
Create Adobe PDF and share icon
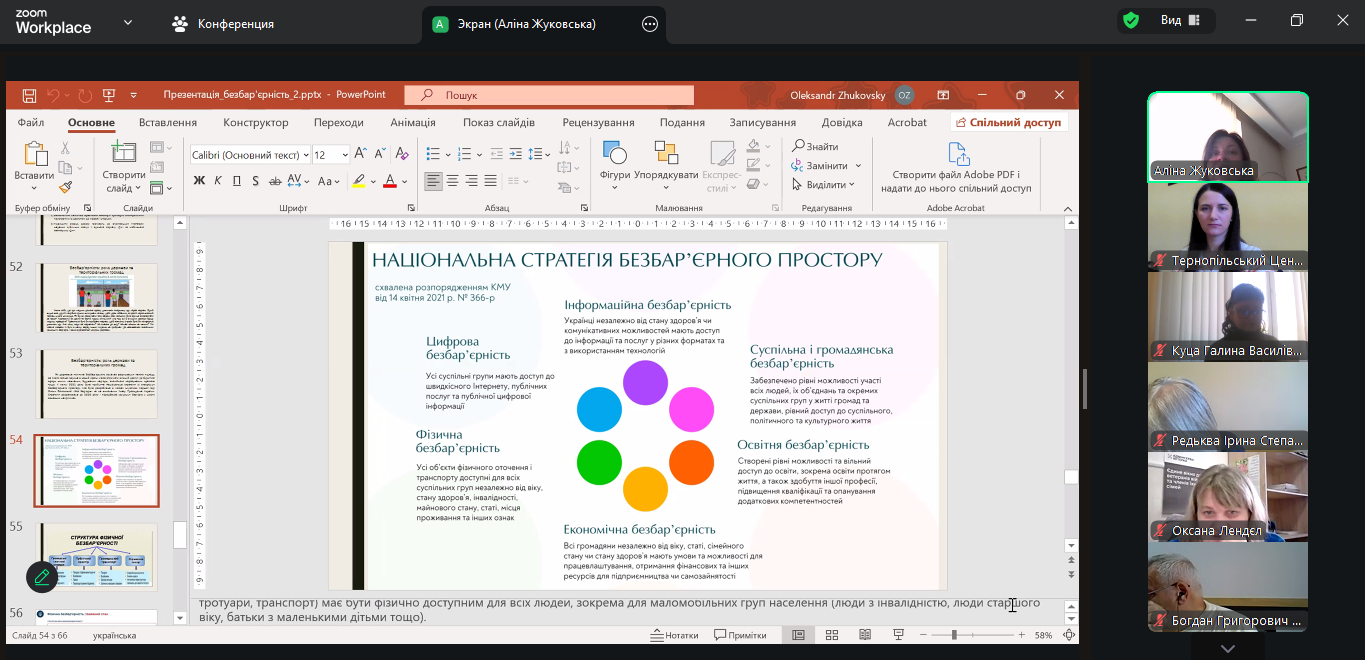(x=958, y=155)
